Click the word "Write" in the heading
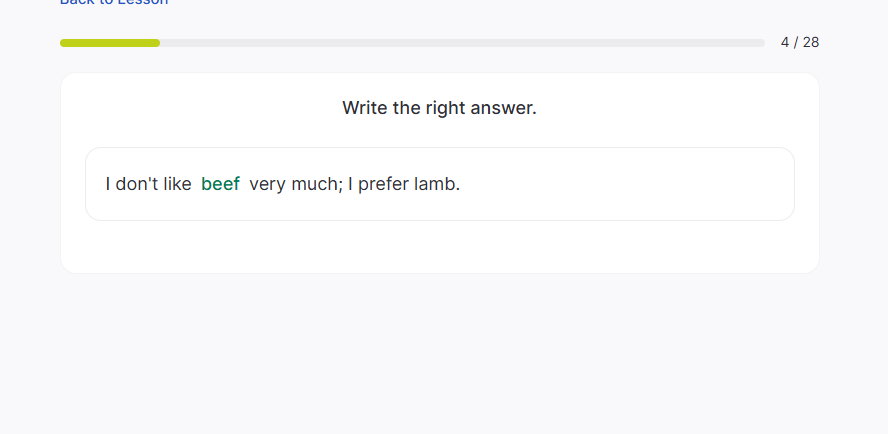 point(365,108)
